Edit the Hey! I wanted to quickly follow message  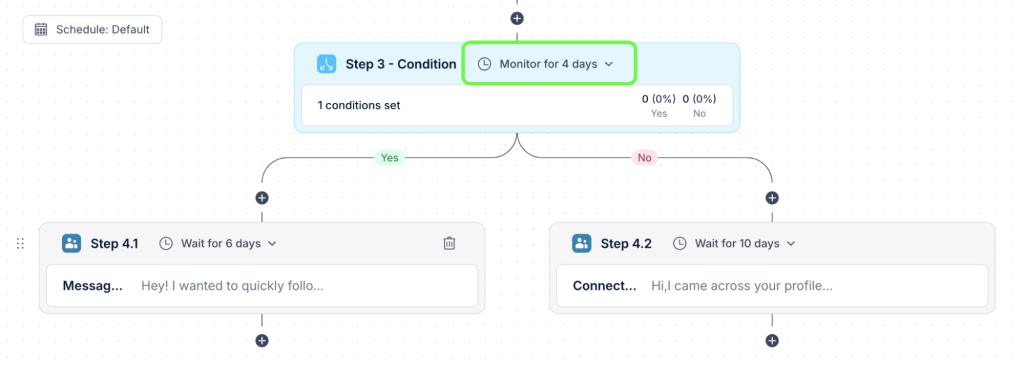[x=262, y=286]
